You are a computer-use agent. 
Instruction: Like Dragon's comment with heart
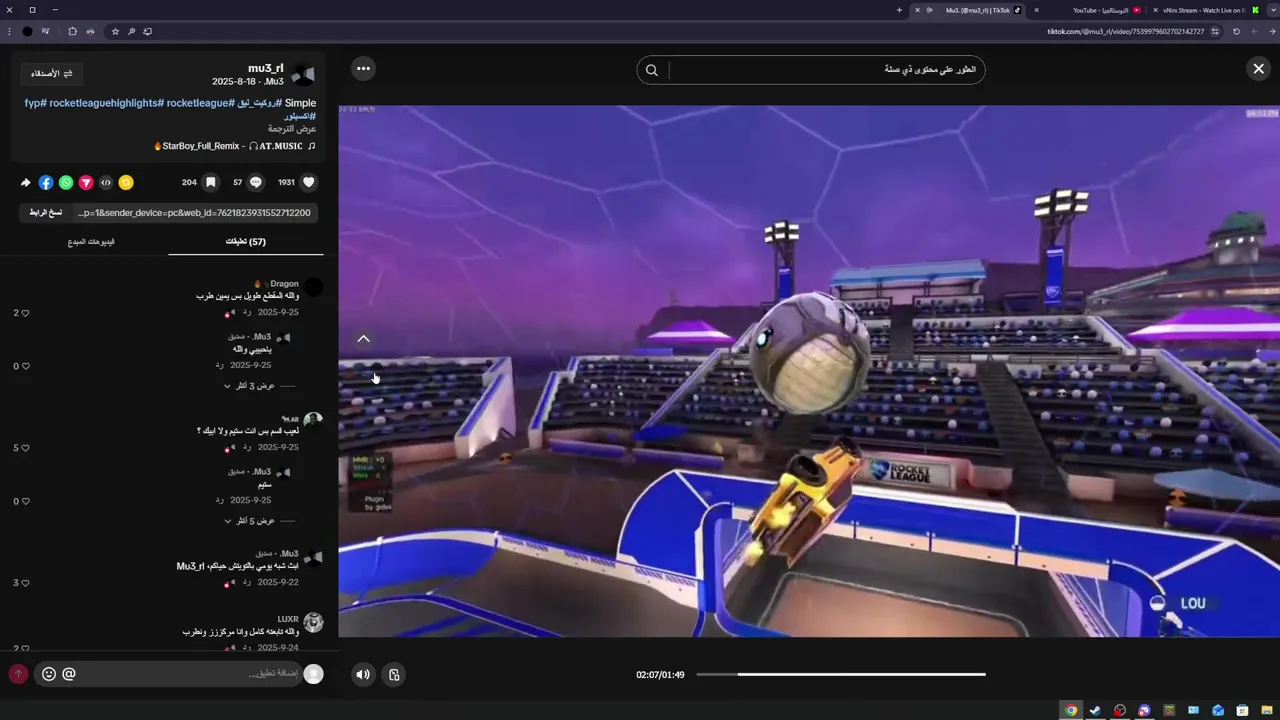click(x=25, y=313)
